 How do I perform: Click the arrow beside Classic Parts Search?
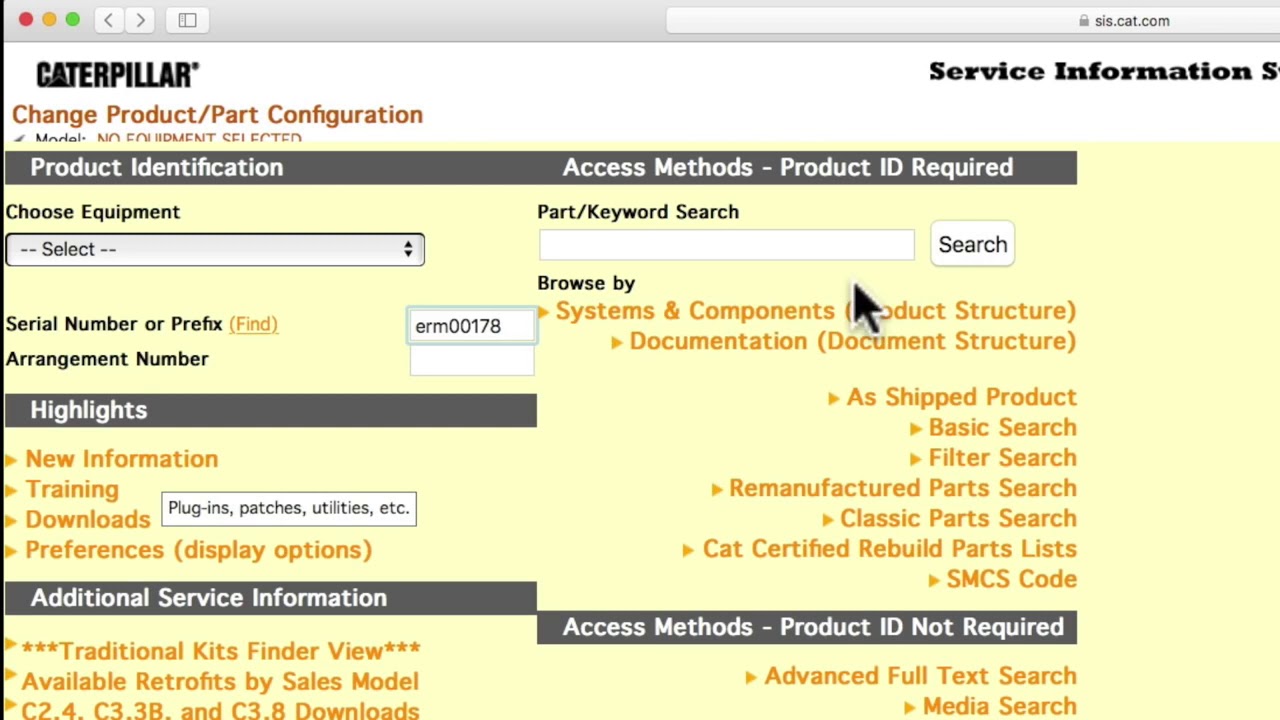(827, 519)
